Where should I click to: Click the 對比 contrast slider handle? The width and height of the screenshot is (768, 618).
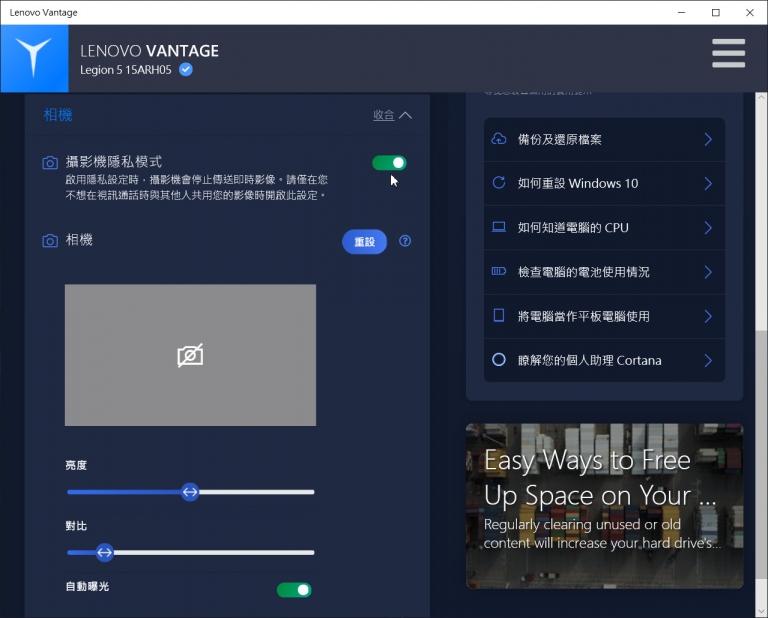click(x=104, y=552)
